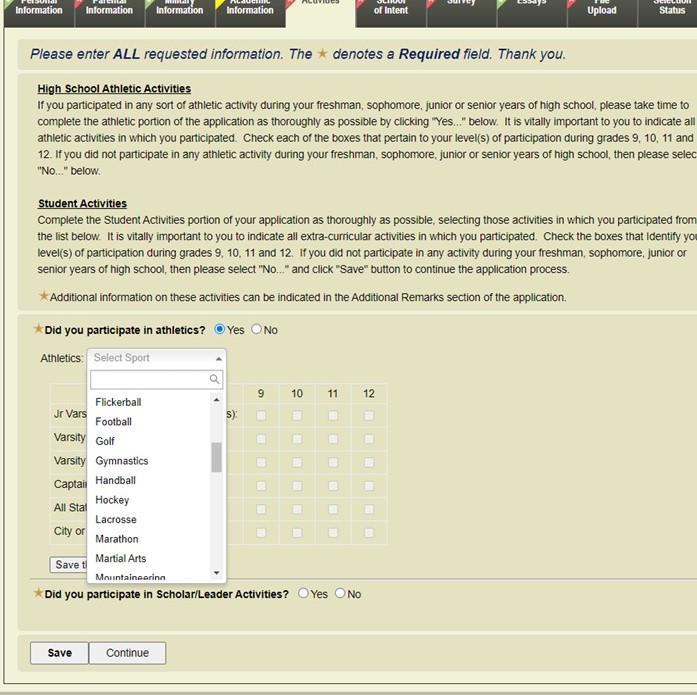Choose Yes for Scholar/Leader Activities
The width and height of the screenshot is (697, 695).
pyautogui.click(x=304, y=594)
